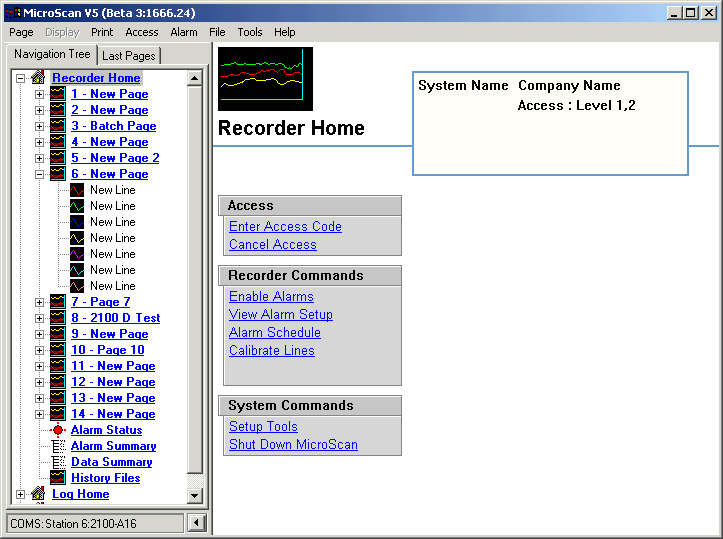Click the Recorder Home house icon
This screenshot has height=539, width=723.
[38, 77]
